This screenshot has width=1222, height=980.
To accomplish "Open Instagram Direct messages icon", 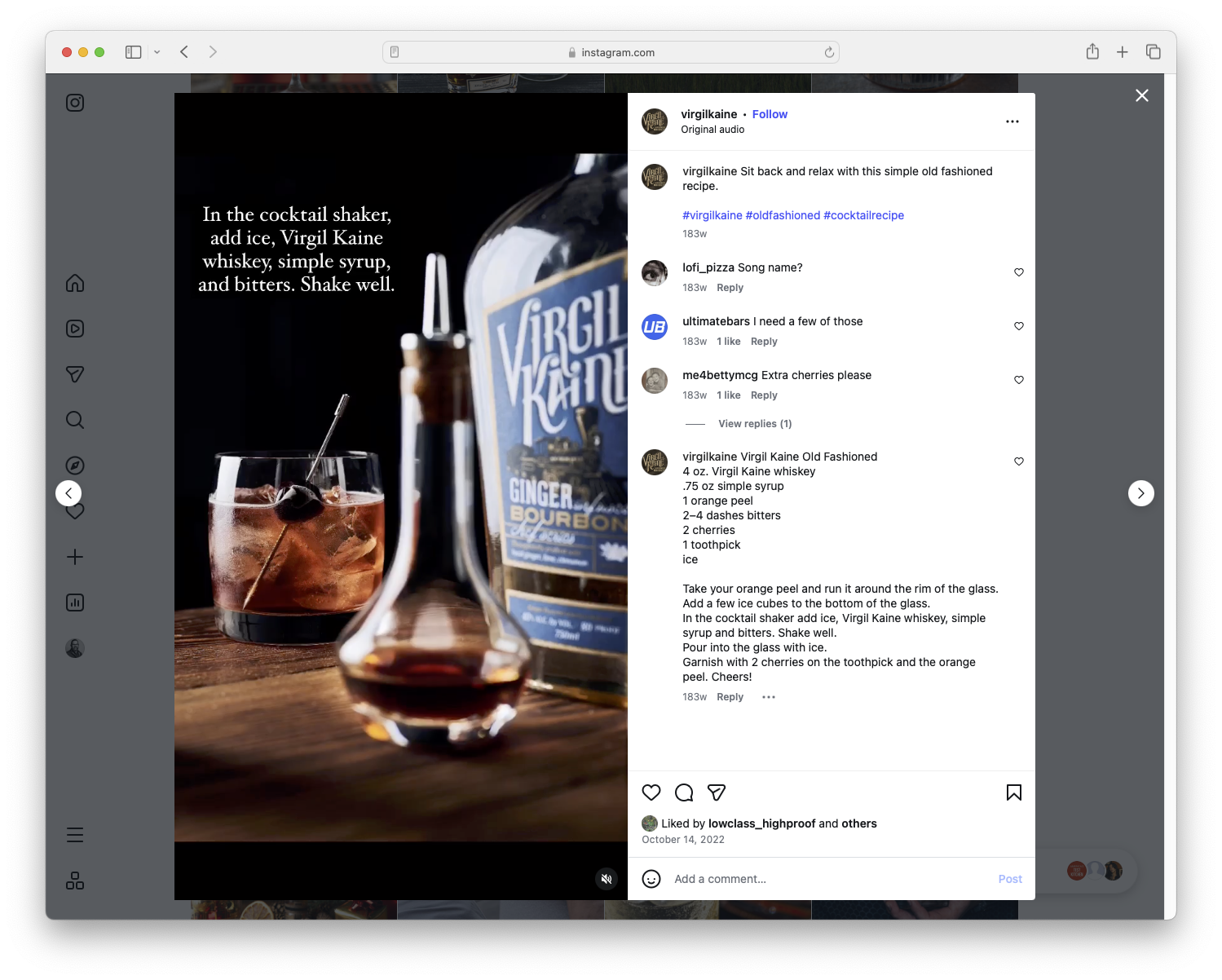I will pos(74,374).
